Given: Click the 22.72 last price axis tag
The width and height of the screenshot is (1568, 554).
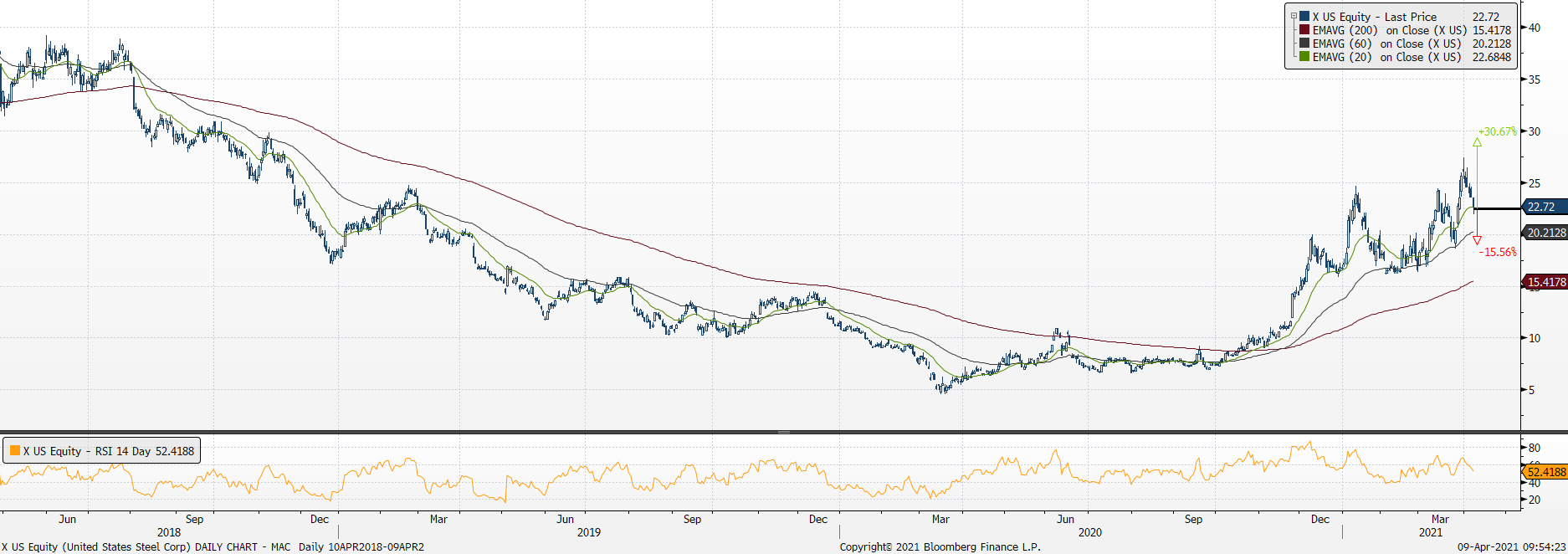Looking at the screenshot, I should tap(1544, 207).
